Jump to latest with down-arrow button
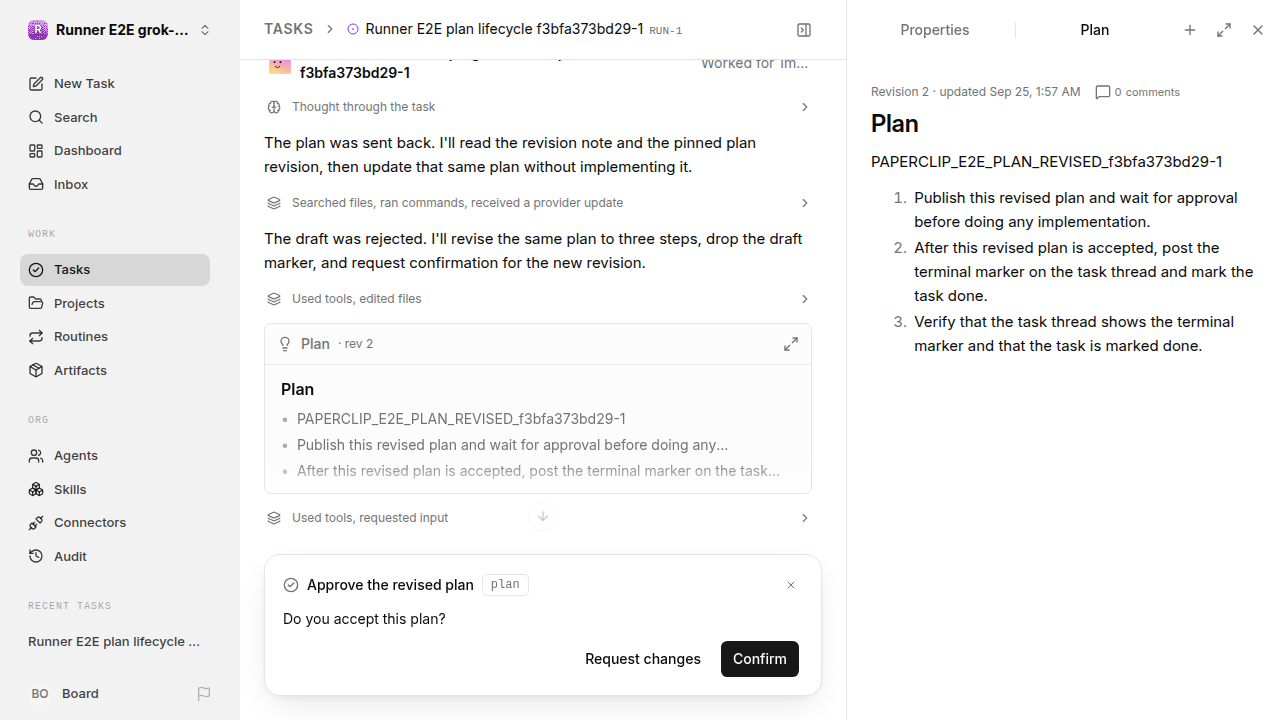1280x720 pixels. pyautogui.click(x=543, y=517)
